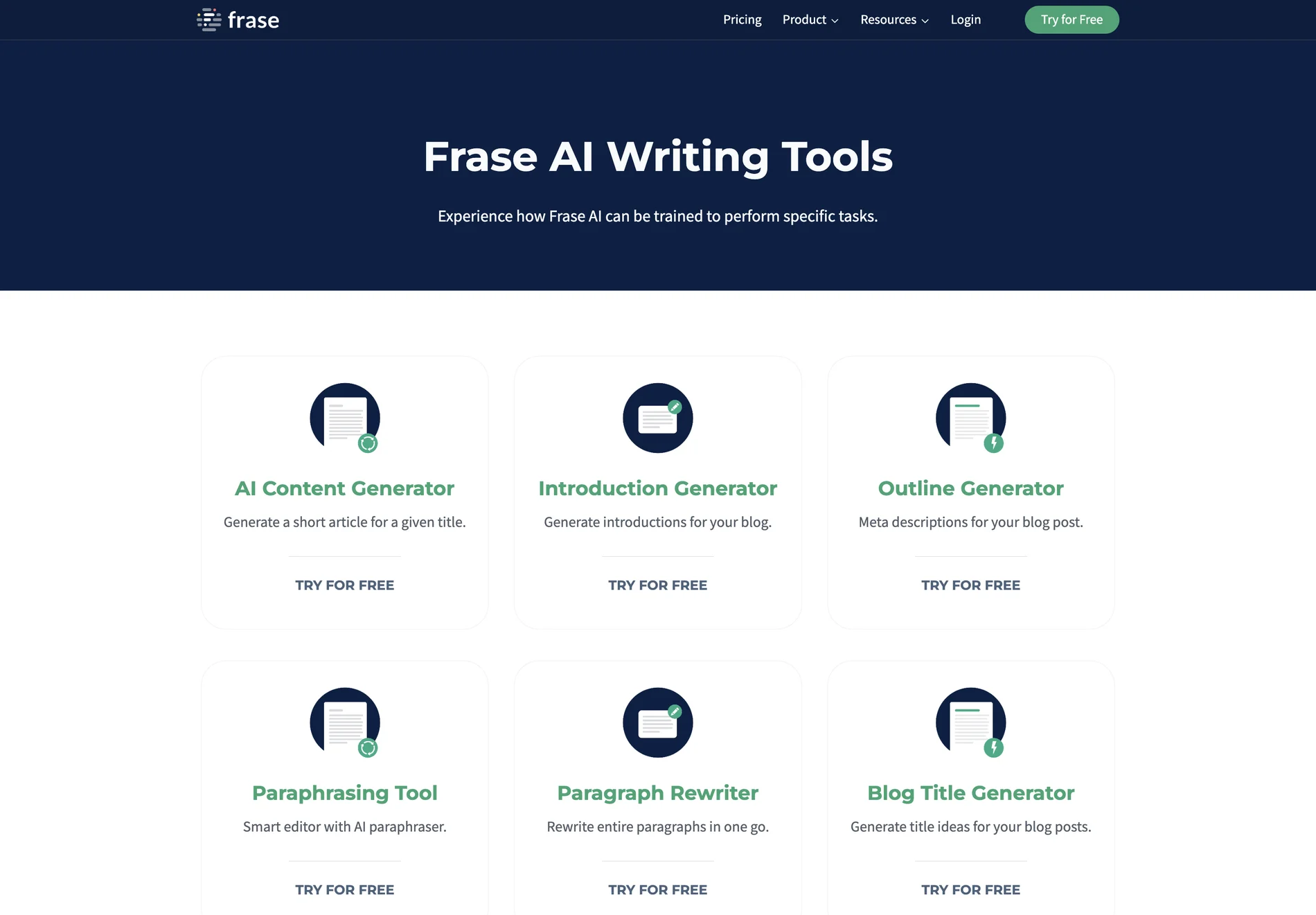Expand the Resources dropdown menu
This screenshot has height=915, width=1316.
coord(894,19)
